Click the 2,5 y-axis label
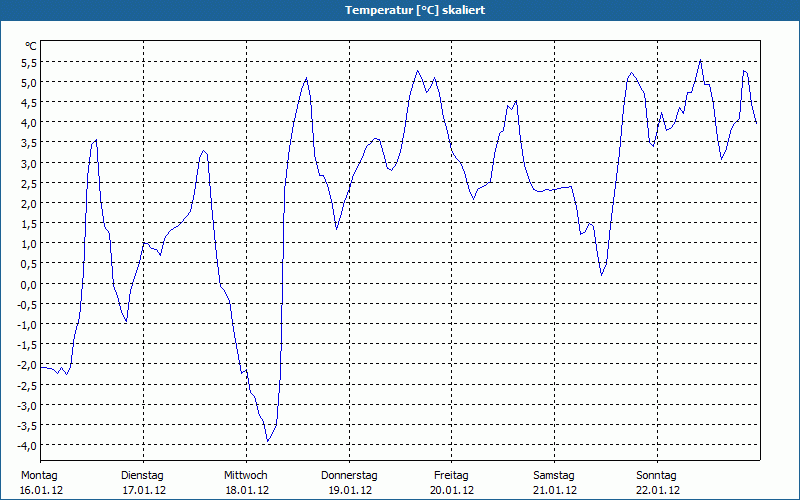This screenshot has height=500, width=800. (29, 183)
